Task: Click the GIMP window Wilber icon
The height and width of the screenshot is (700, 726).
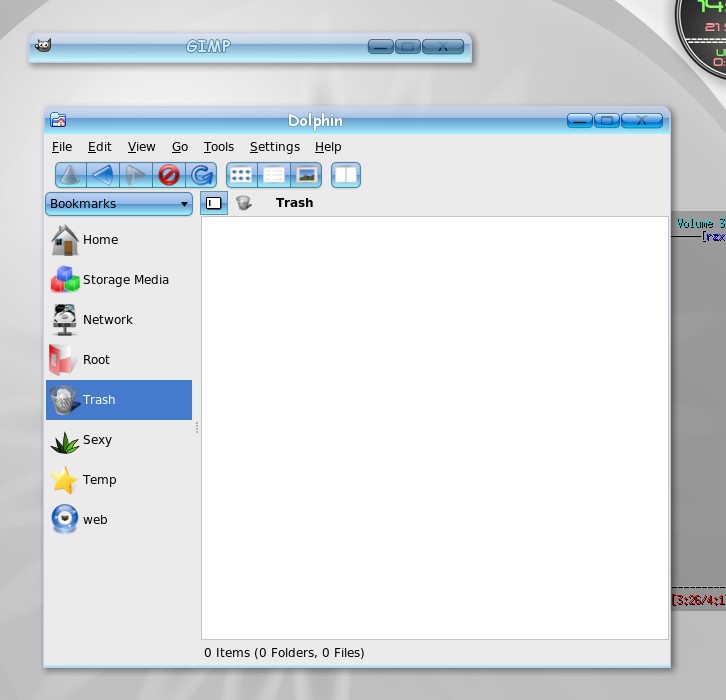Action: pyautogui.click(x=43, y=45)
